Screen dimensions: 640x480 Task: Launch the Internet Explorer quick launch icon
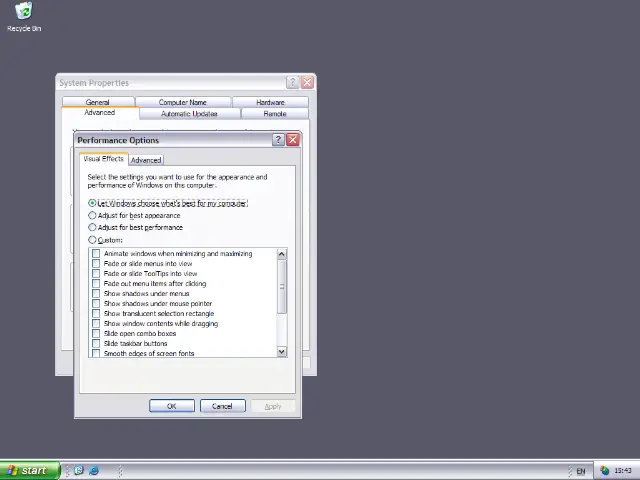(94, 471)
